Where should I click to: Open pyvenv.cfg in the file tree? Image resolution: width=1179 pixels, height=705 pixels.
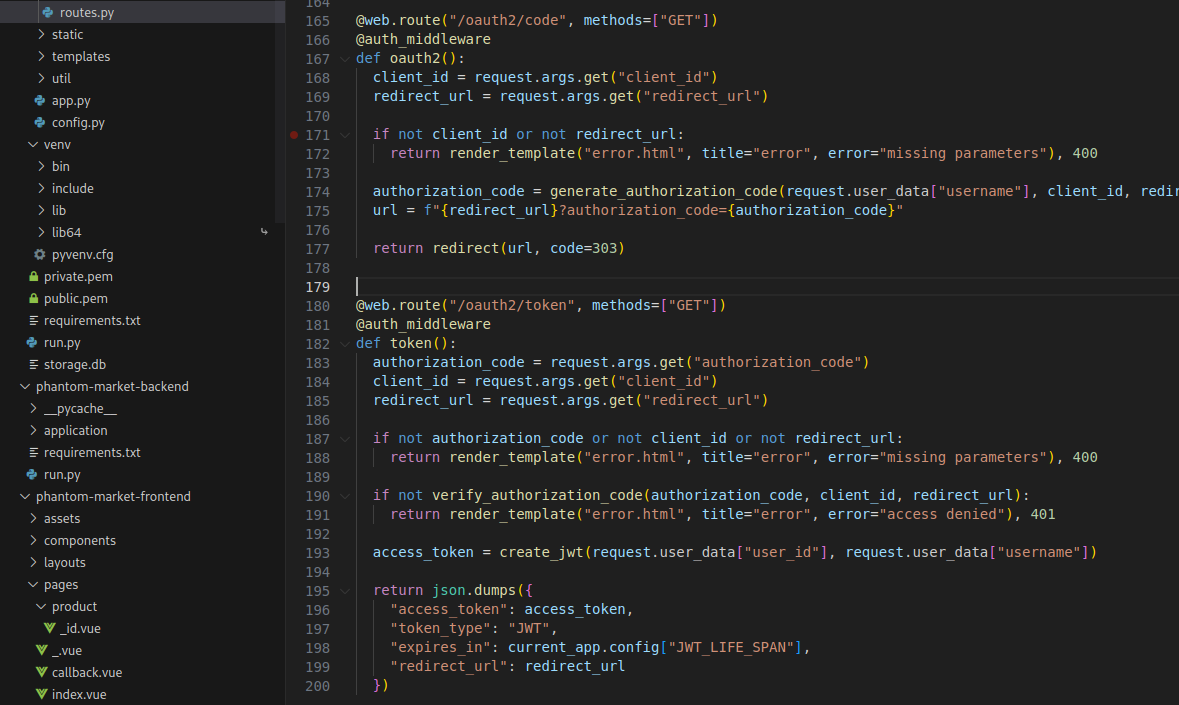(83, 255)
